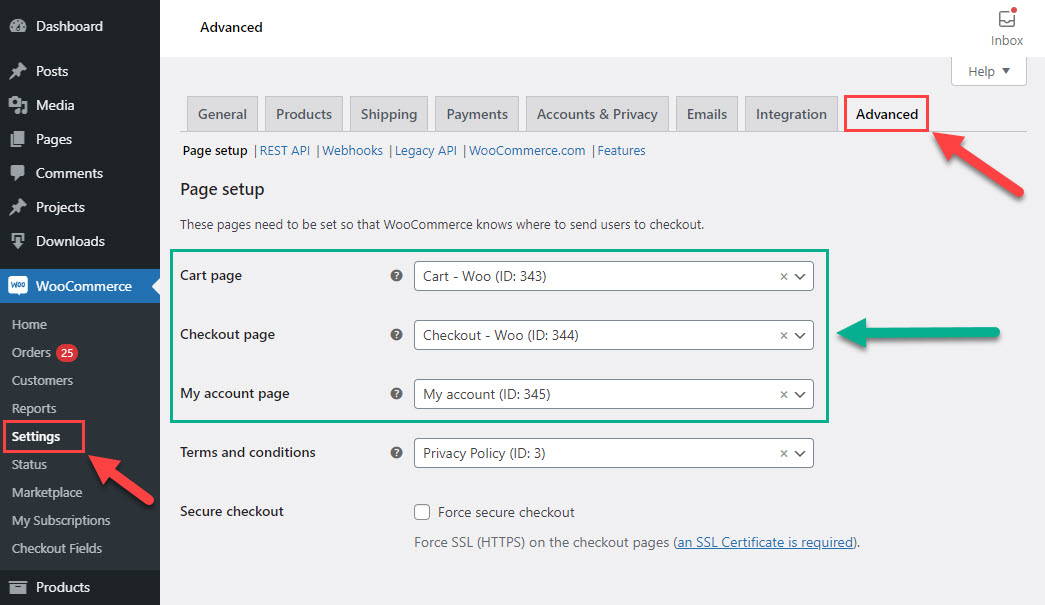Expand the Help panel dropdown
The height and width of the screenshot is (605, 1045).
988,71
